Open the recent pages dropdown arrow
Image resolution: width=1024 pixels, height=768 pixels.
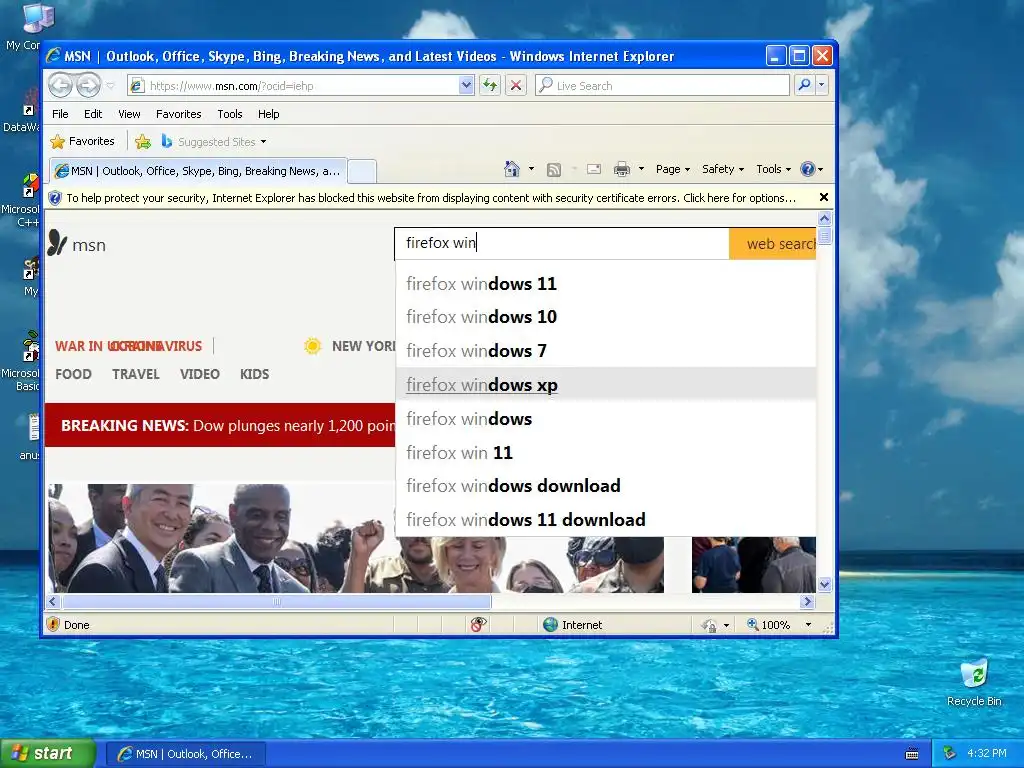click(x=110, y=86)
